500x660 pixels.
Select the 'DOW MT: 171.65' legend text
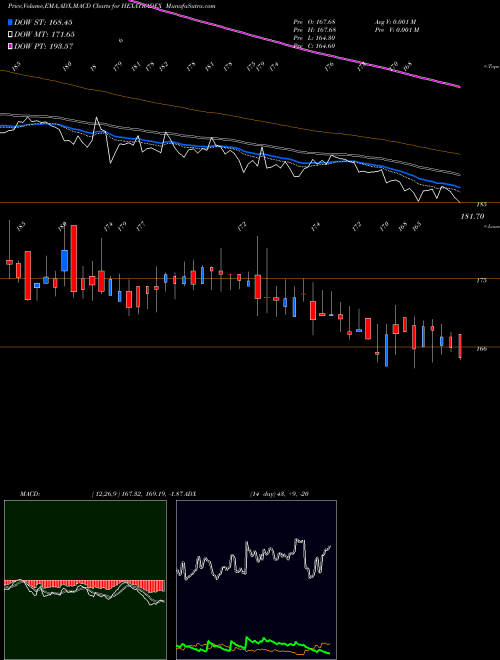point(45,34)
